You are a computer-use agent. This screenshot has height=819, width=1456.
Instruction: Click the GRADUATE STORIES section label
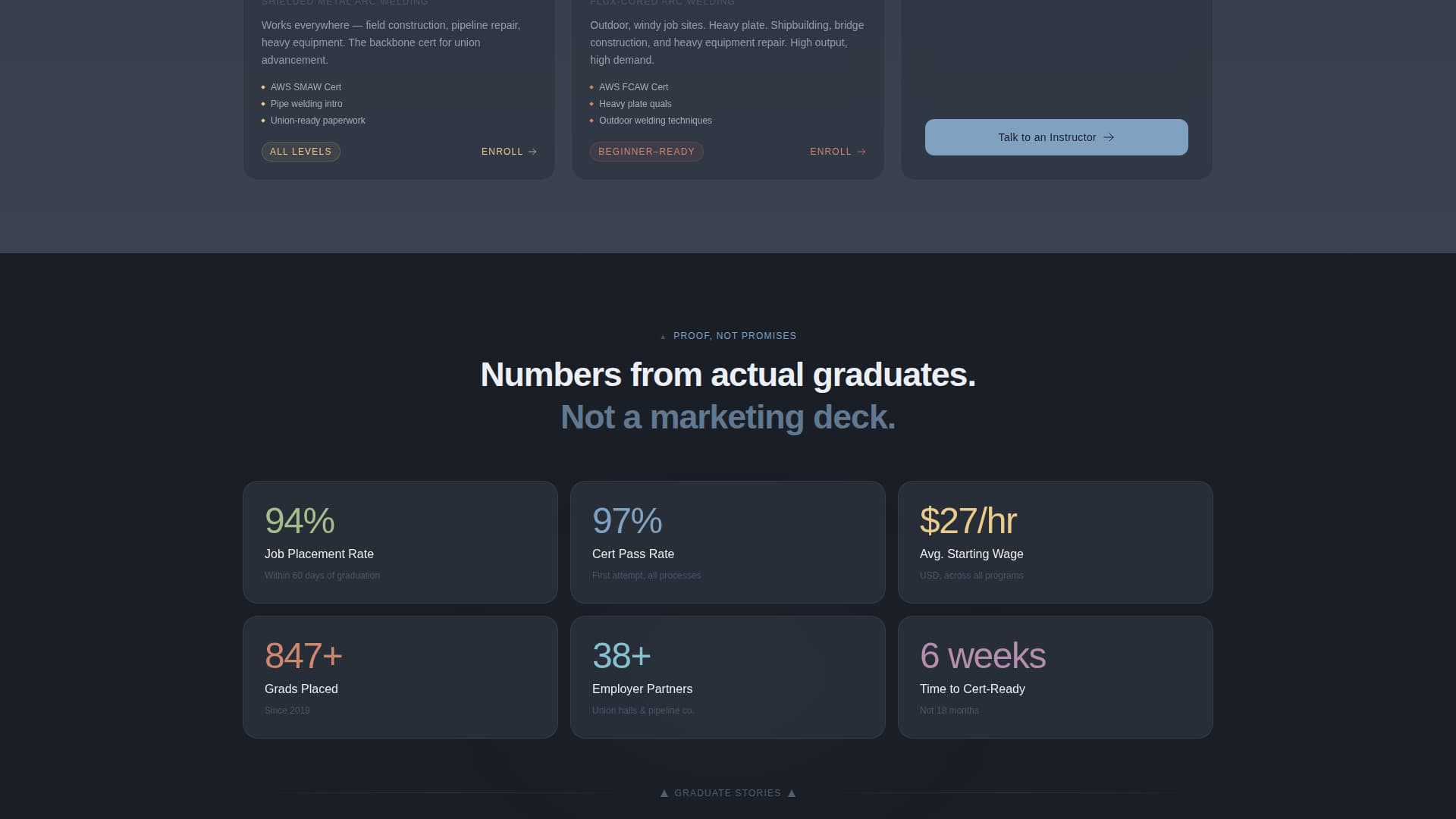(x=727, y=793)
